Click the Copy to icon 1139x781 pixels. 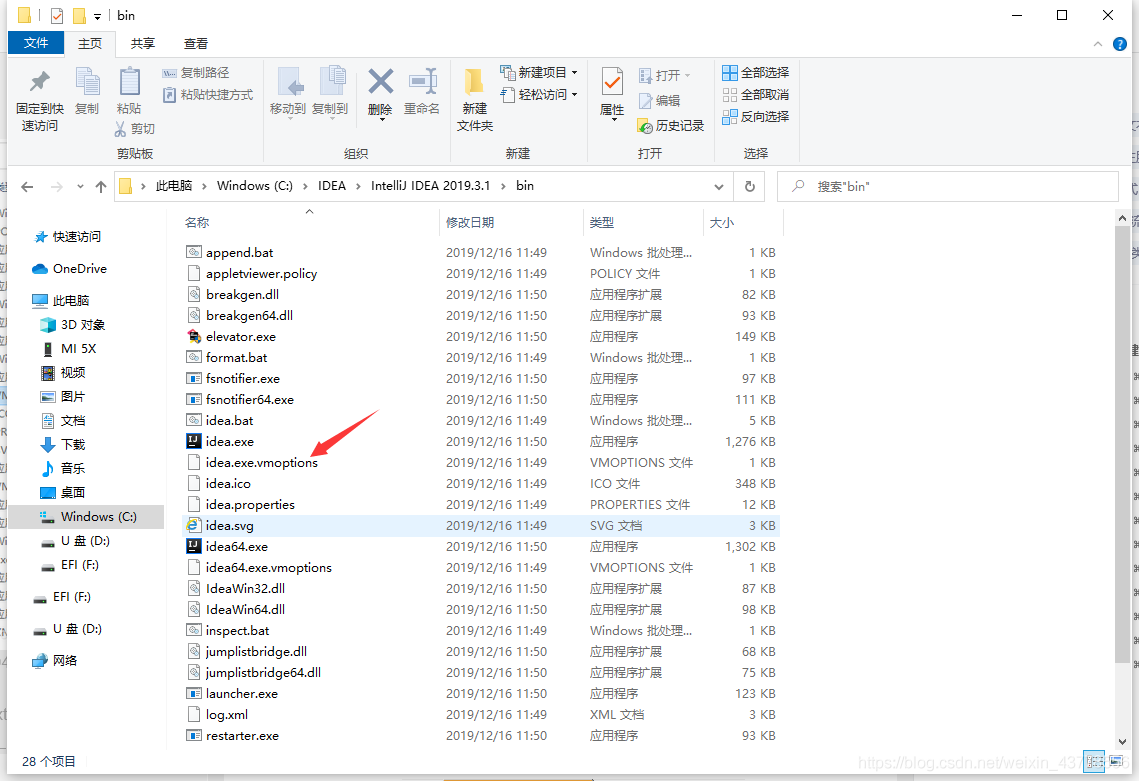(x=331, y=81)
